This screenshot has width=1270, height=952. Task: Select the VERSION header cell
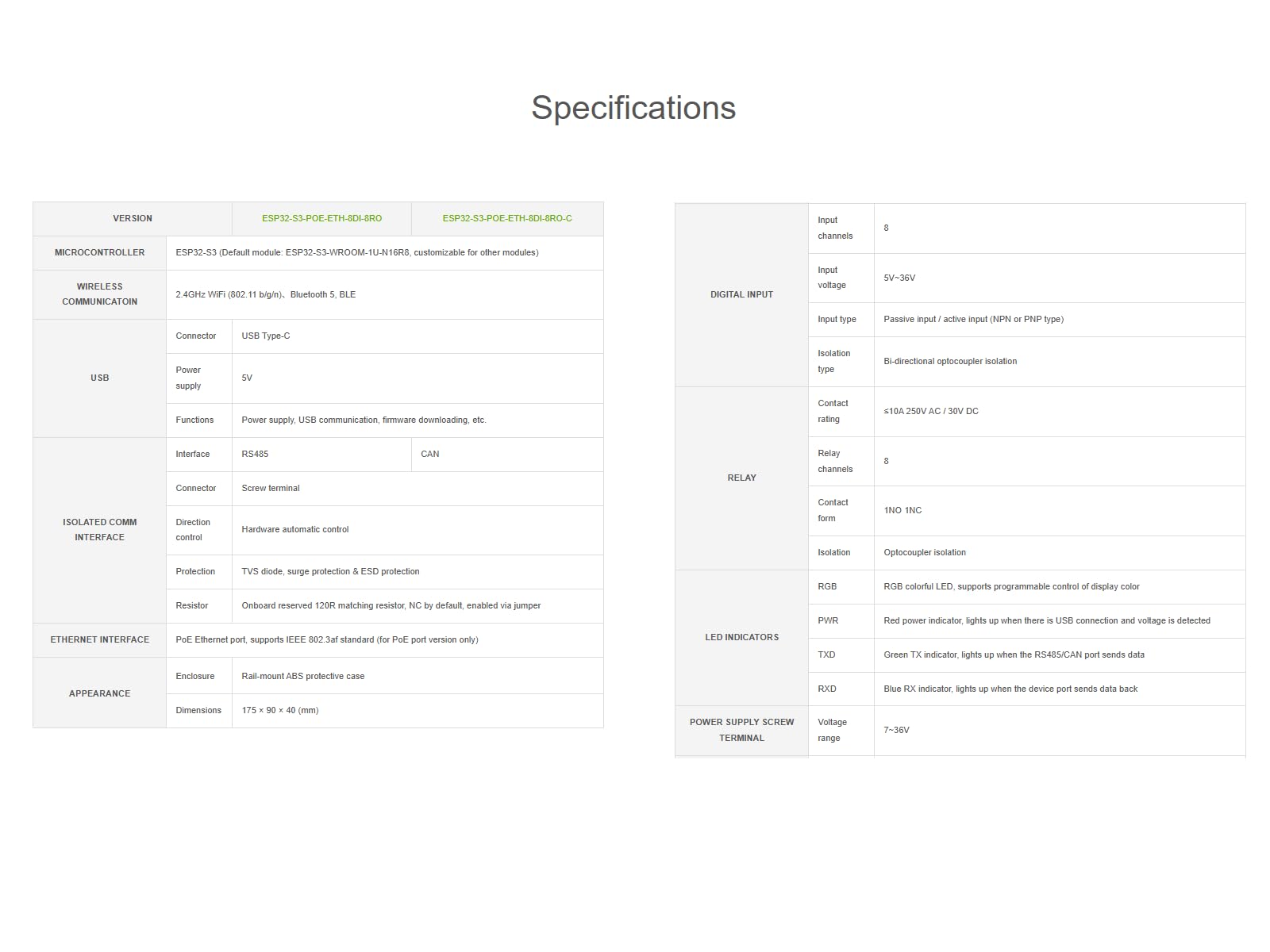pyautogui.click(x=133, y=218)
